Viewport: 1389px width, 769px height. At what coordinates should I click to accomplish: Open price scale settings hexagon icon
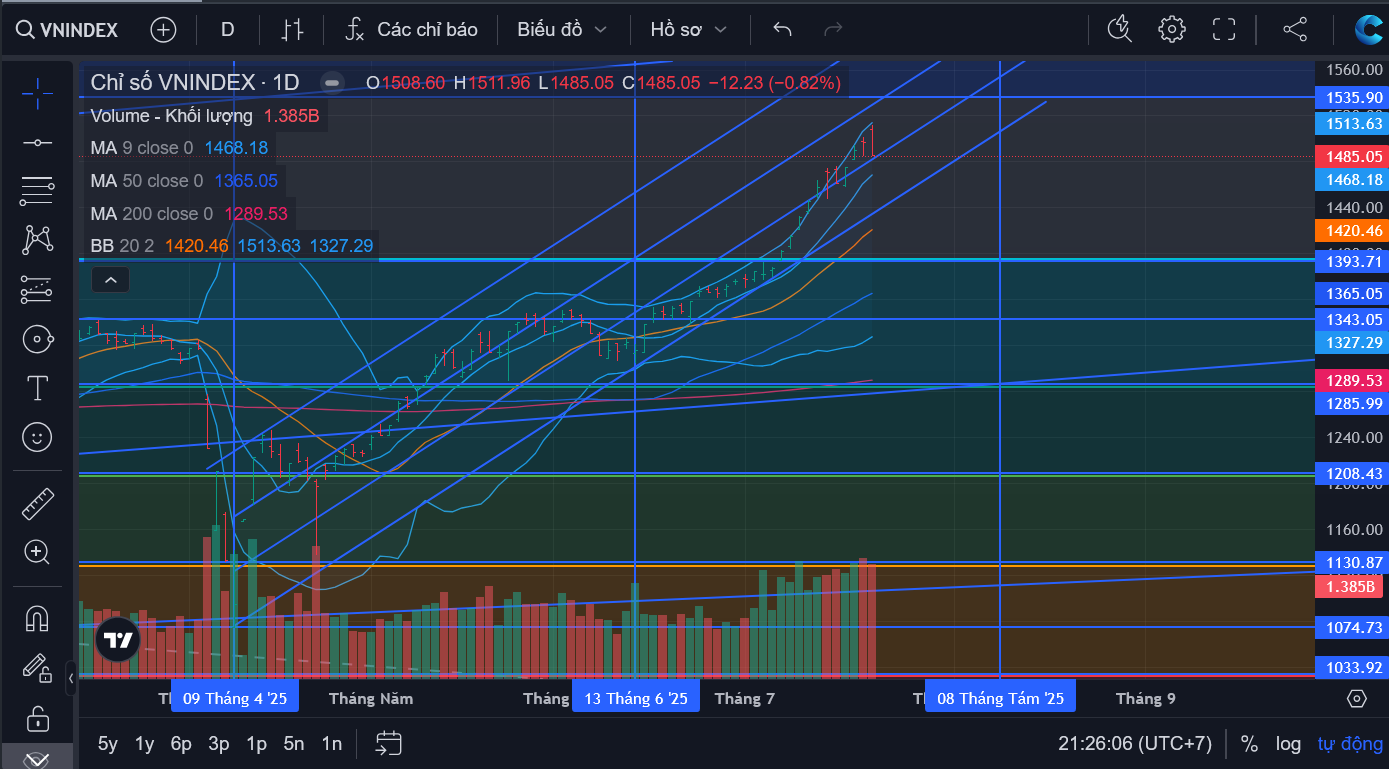tap(1357, 698)
